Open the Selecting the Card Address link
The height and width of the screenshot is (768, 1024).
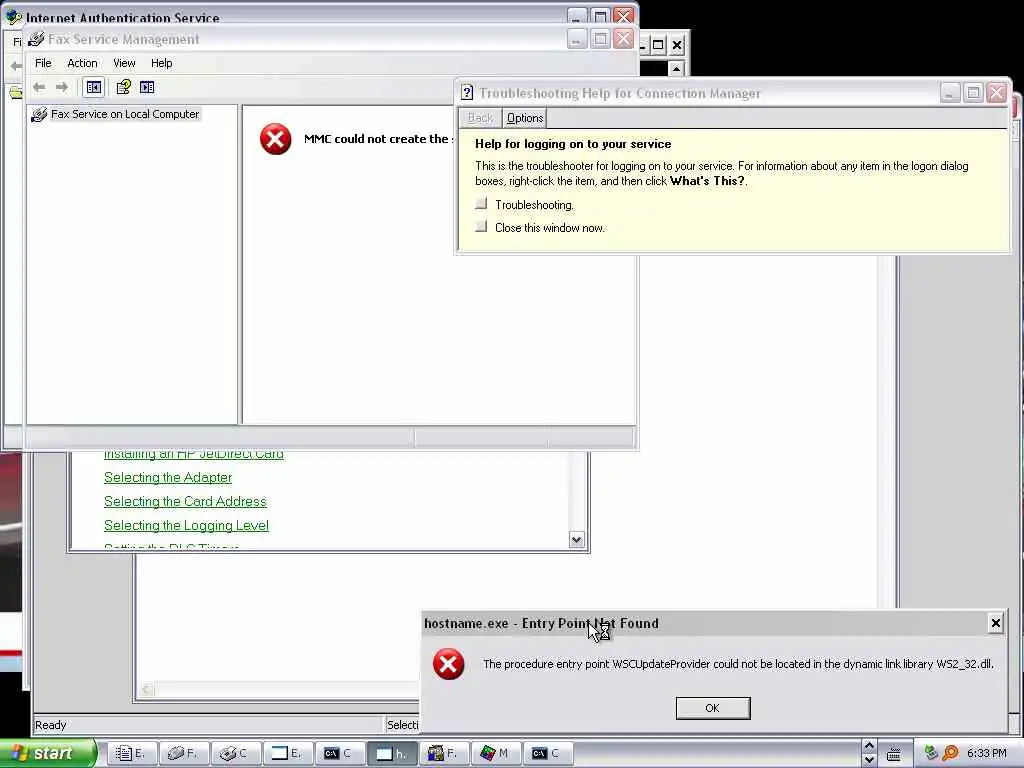pyautogui.click(x=185, y=502)
